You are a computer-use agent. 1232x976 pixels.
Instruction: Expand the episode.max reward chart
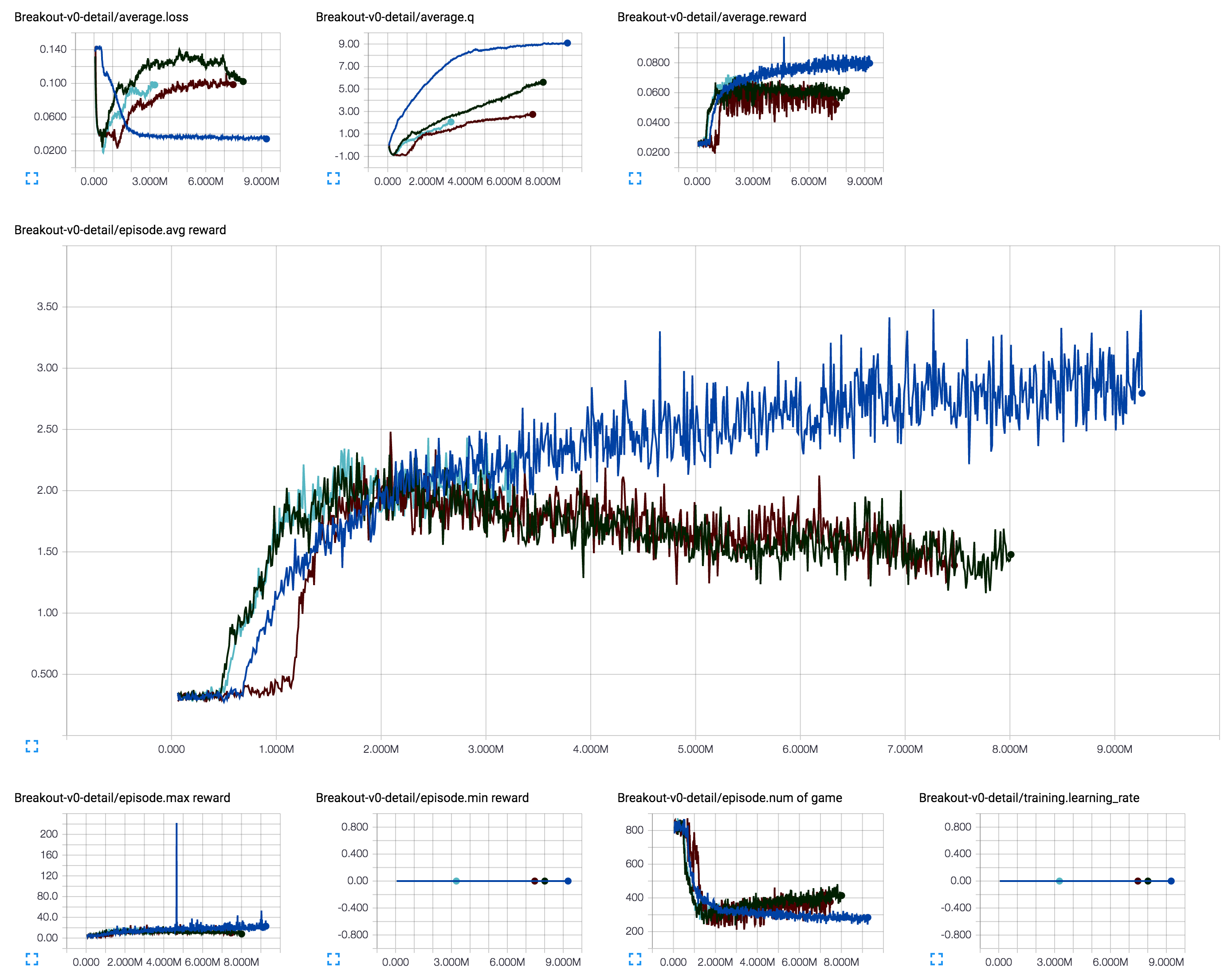coord(32,959)
